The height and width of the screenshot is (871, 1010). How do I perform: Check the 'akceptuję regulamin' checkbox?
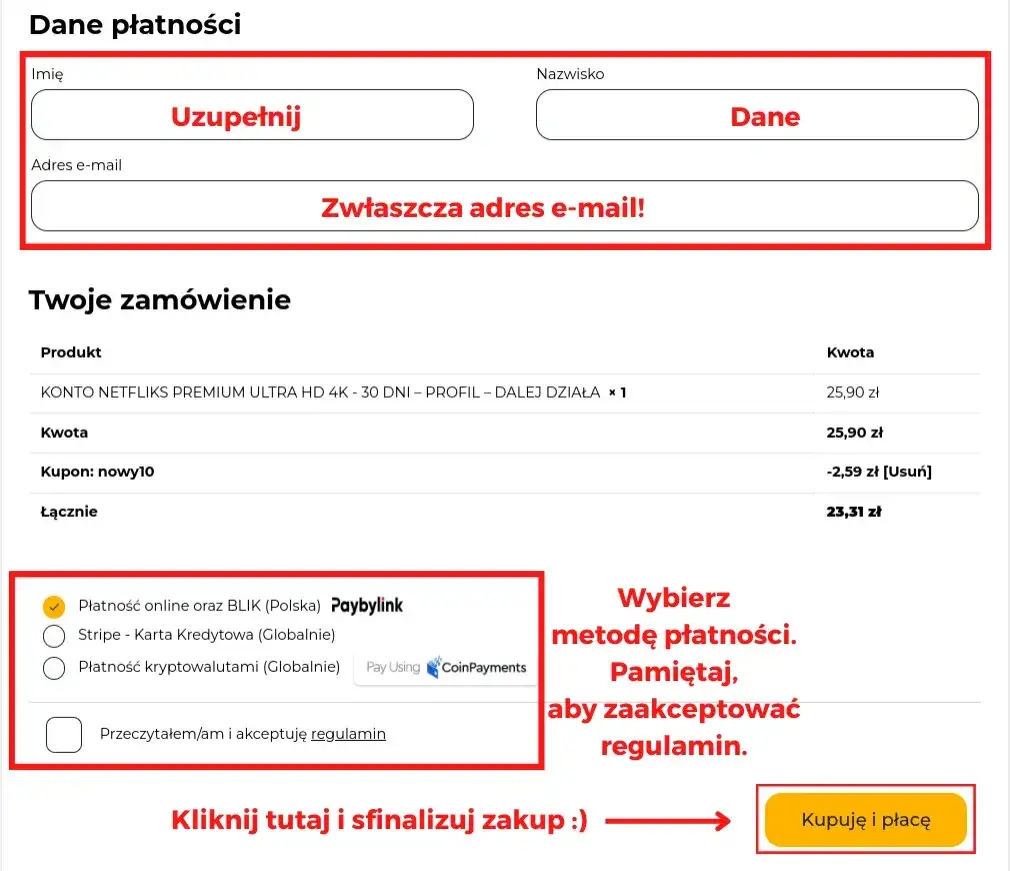click(x=63, y=734)
